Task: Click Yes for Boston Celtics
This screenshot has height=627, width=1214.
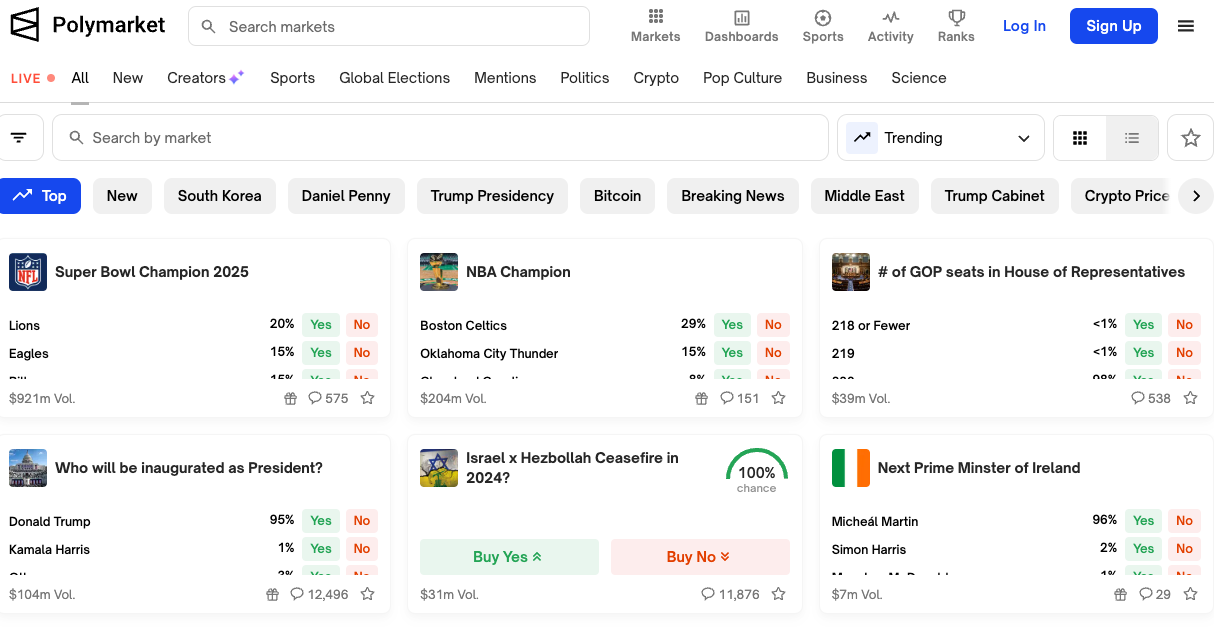Action: (732, 324)
